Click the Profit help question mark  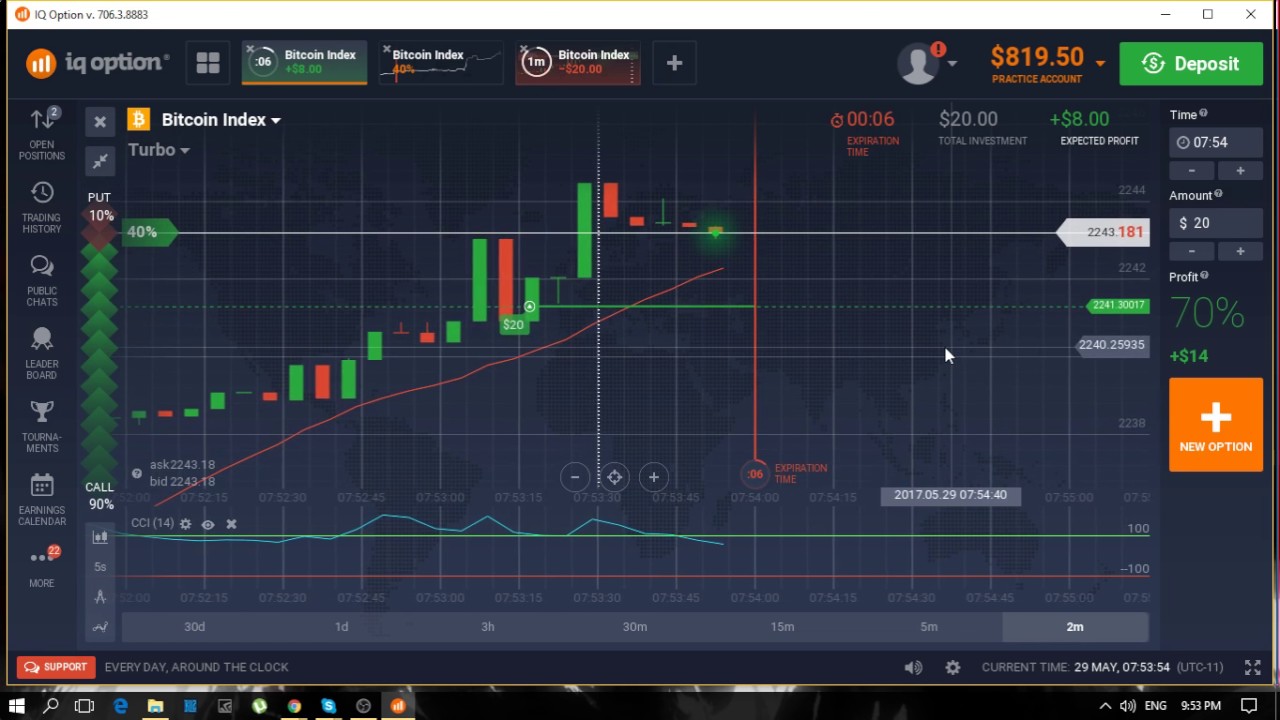click(1204, 276)
